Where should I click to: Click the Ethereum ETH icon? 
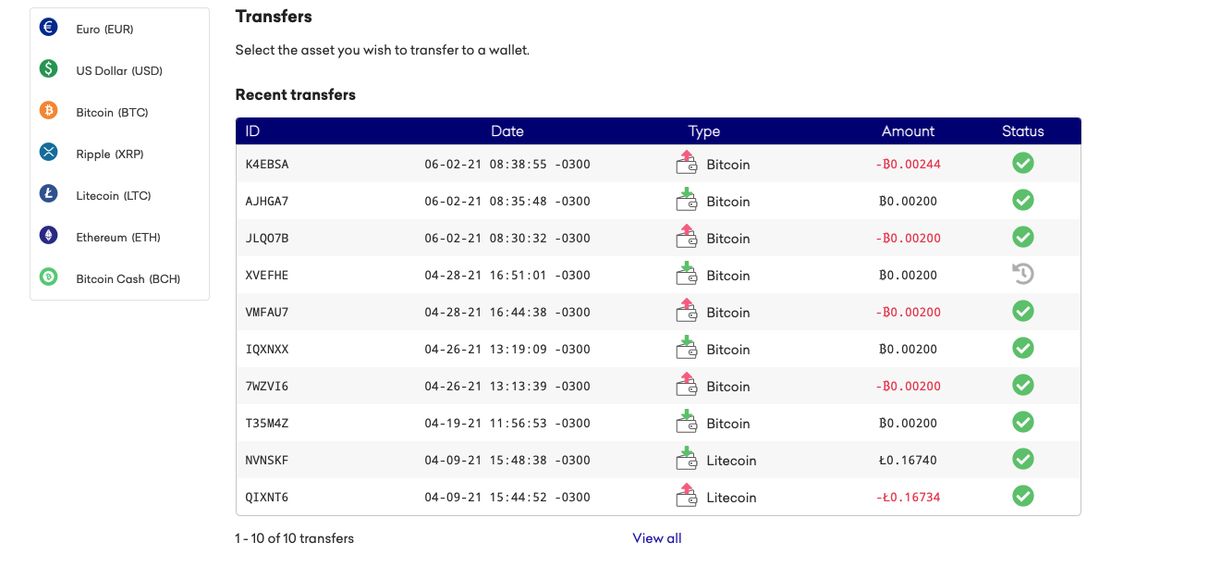click(48, 236)
